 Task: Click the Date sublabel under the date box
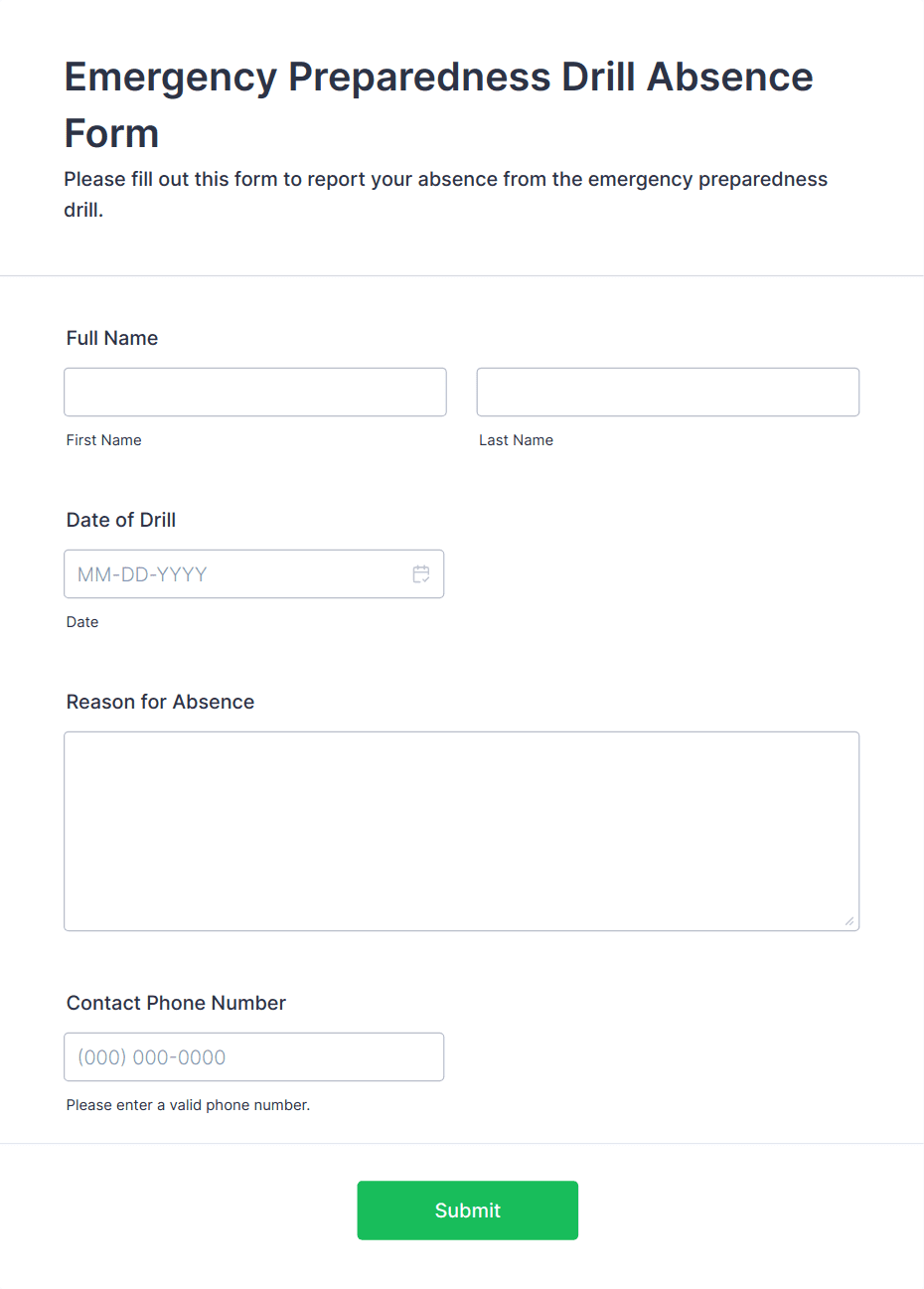82,622
